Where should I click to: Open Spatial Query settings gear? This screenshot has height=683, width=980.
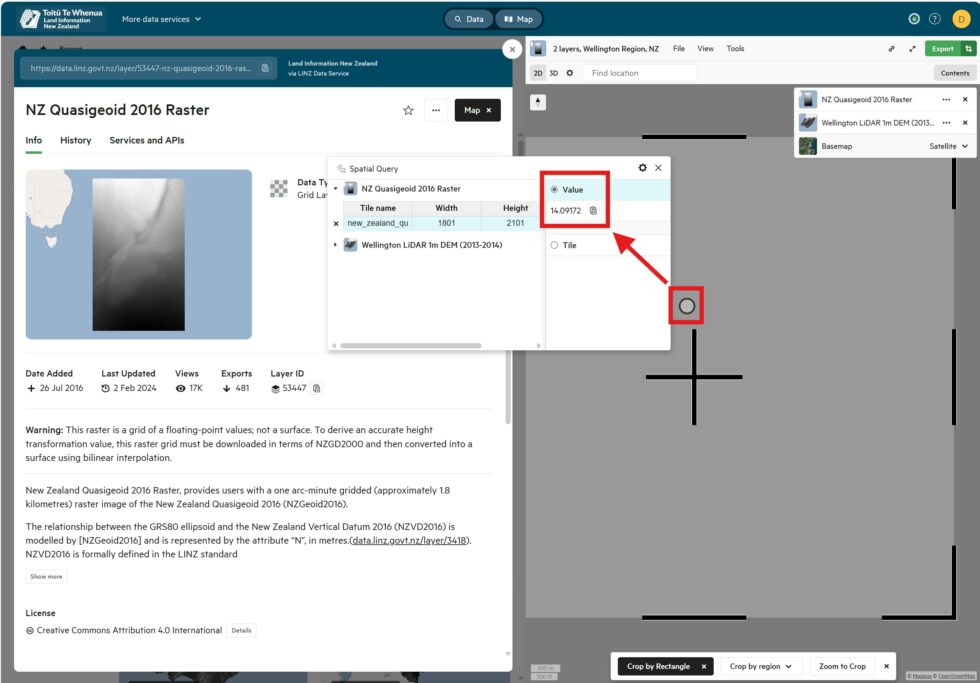642,167
